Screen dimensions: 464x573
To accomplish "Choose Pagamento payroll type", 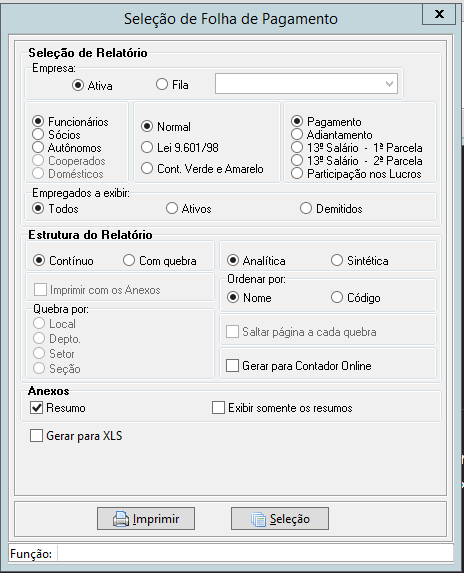I will (x=297, y=121).
